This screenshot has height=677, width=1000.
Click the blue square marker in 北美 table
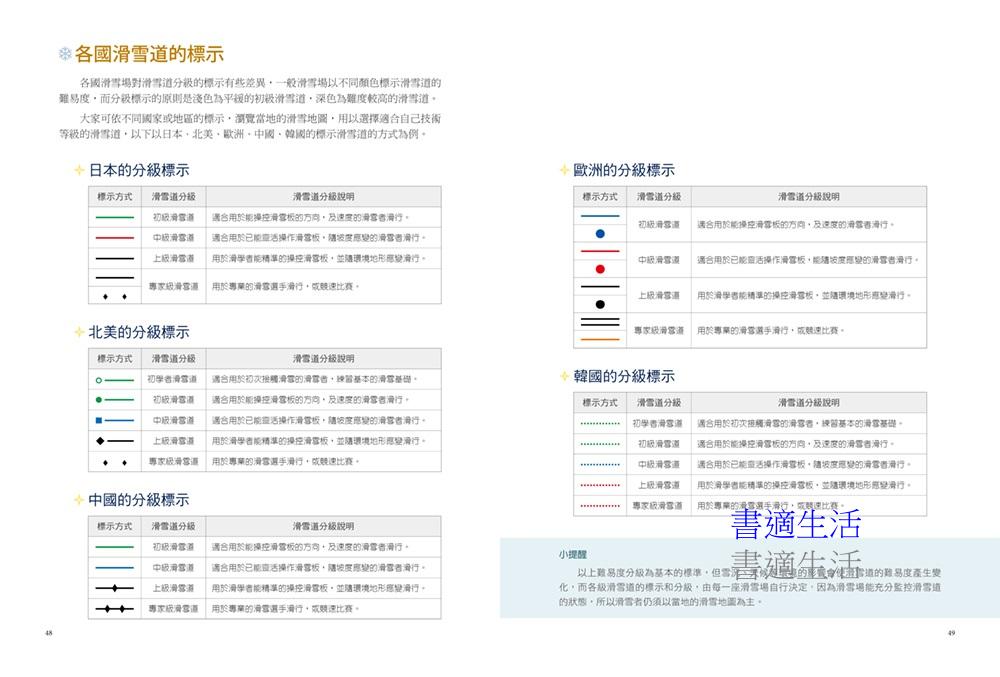(x=99, y=421)
